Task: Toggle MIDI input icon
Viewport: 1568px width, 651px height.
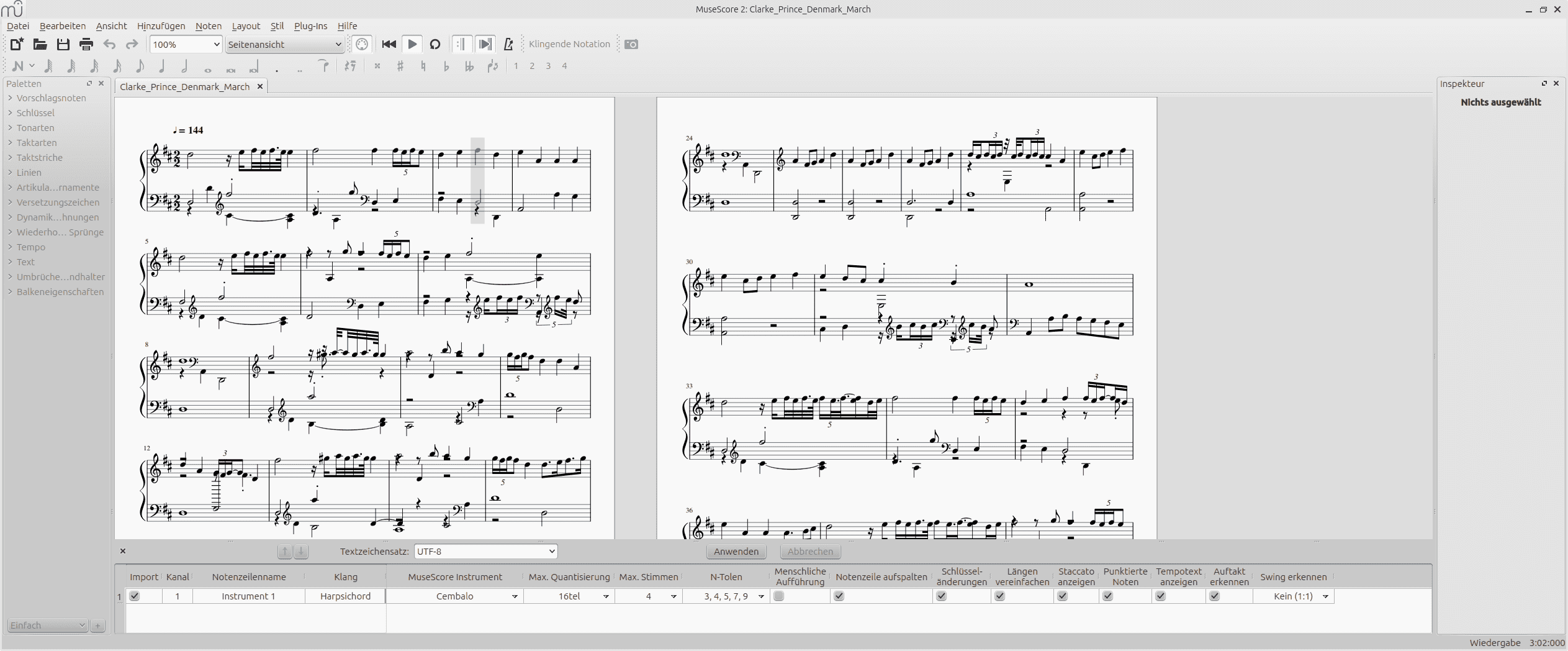Action: tap(362, 44)
